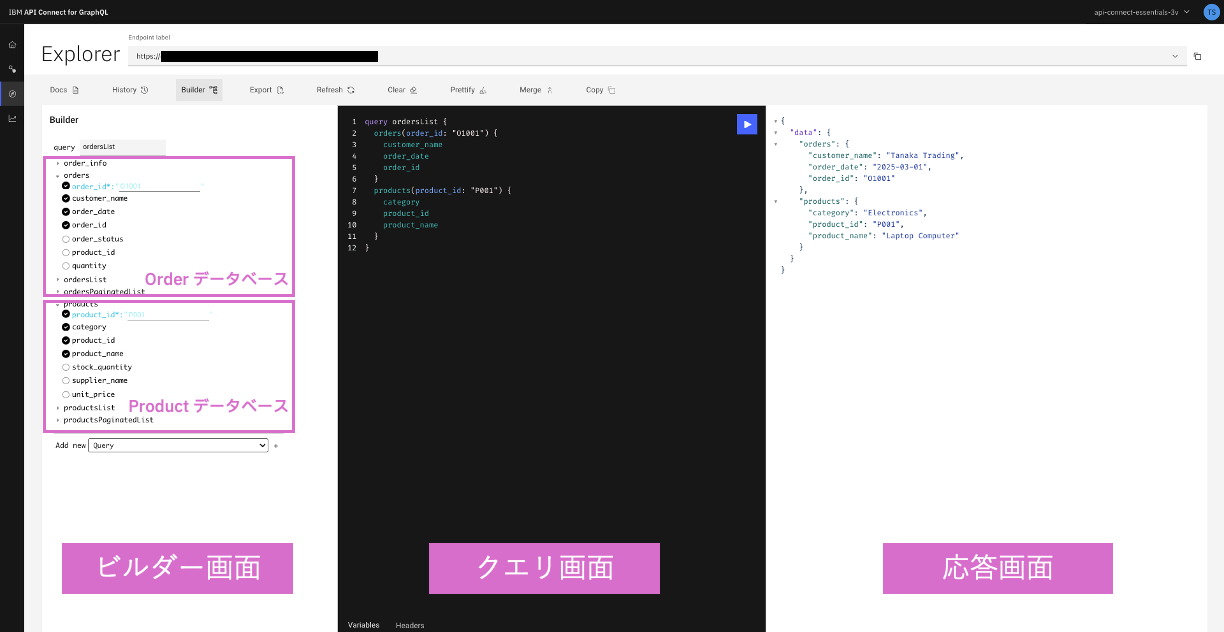Expand the productsList node
The image size is (1224, 632).
pyautogui.click(x=58, y=408)
